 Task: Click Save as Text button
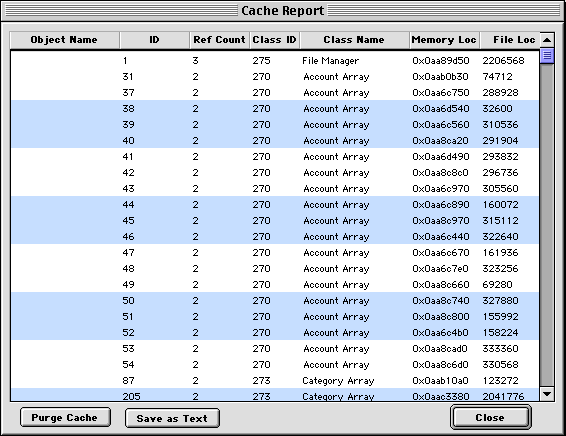click(x=172, y=418)
